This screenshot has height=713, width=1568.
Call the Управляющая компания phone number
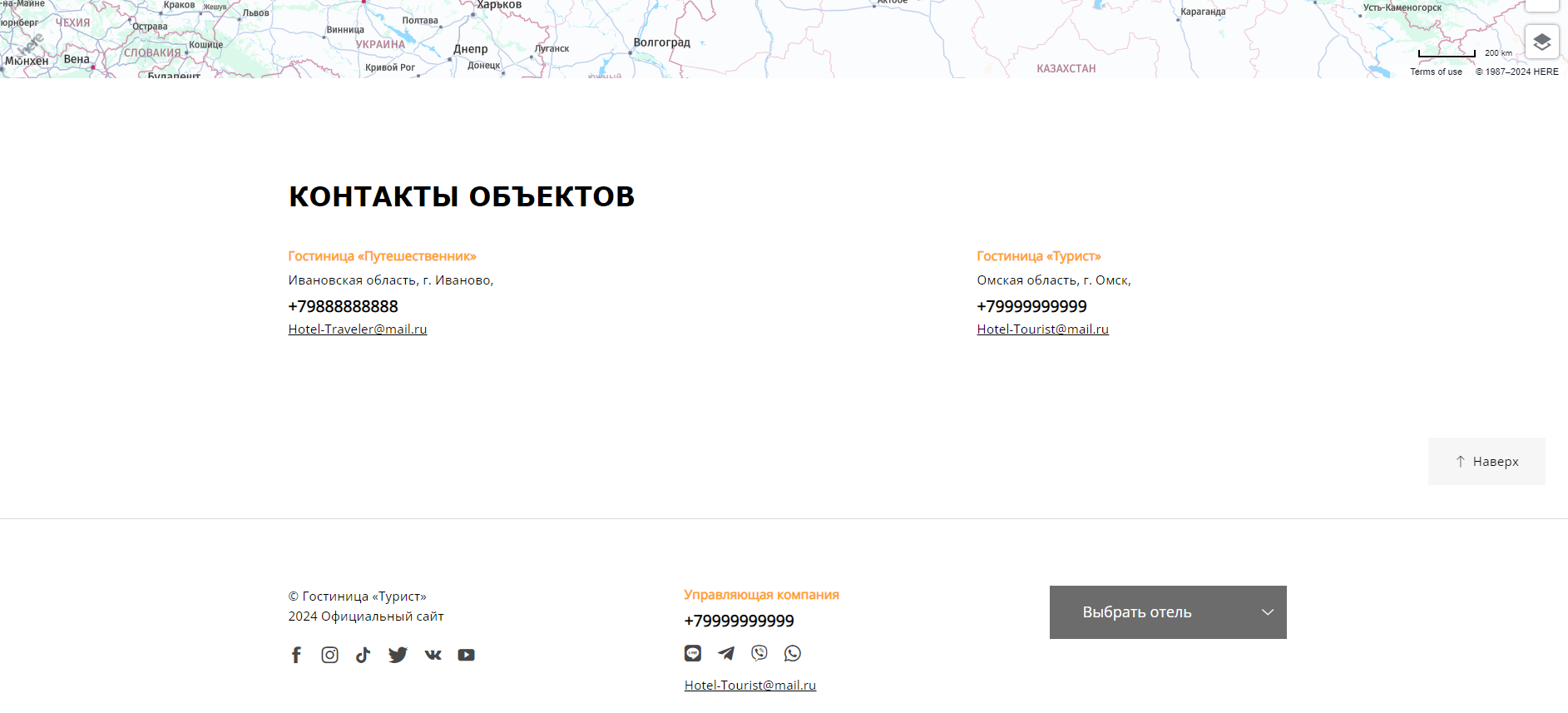click(x=739, y=621)
